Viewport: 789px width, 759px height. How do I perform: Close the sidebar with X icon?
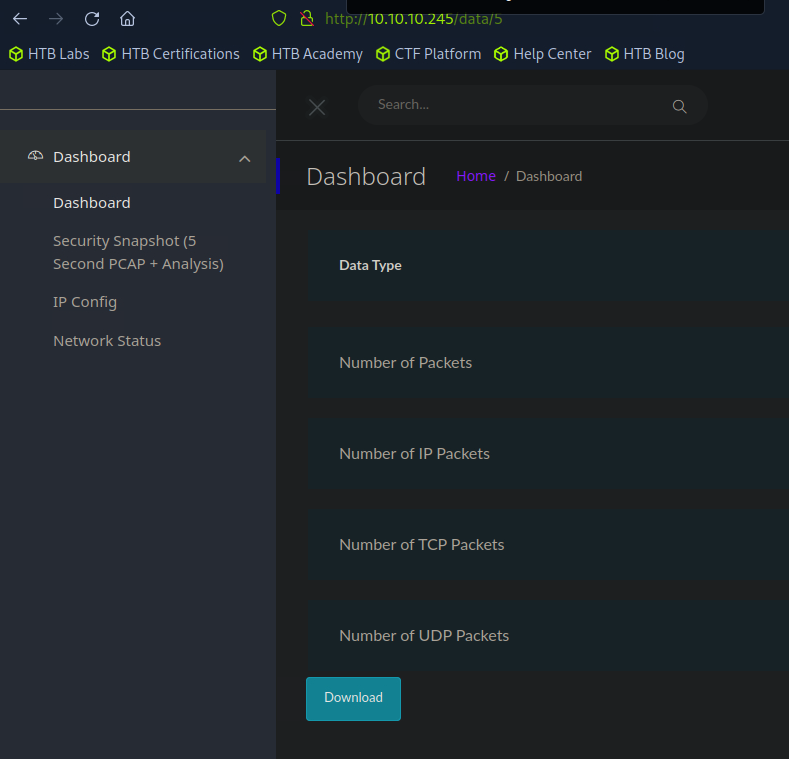(317, 107)
